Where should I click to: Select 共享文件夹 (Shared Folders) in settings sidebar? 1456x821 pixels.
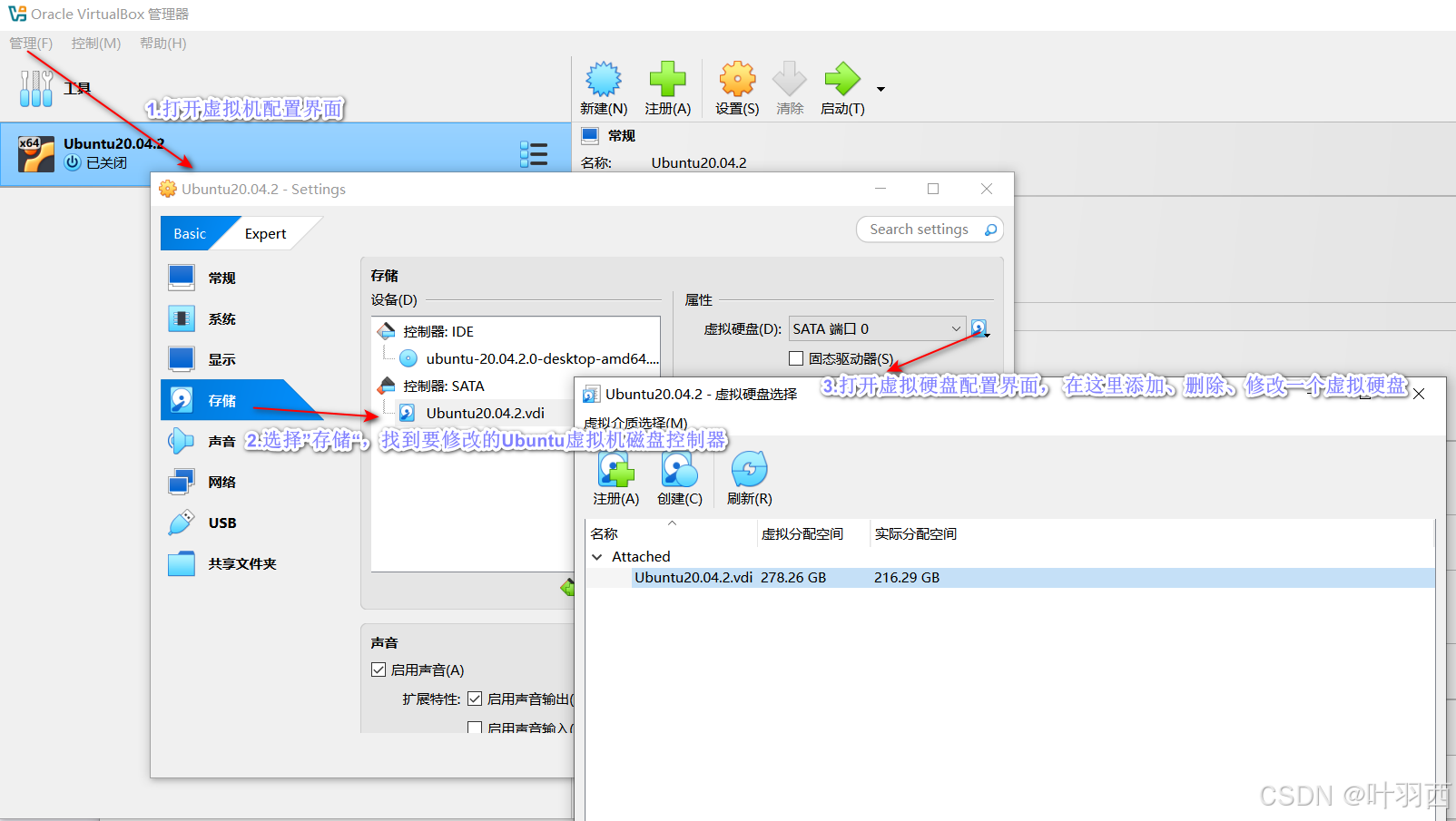click(x=242, y=563)
